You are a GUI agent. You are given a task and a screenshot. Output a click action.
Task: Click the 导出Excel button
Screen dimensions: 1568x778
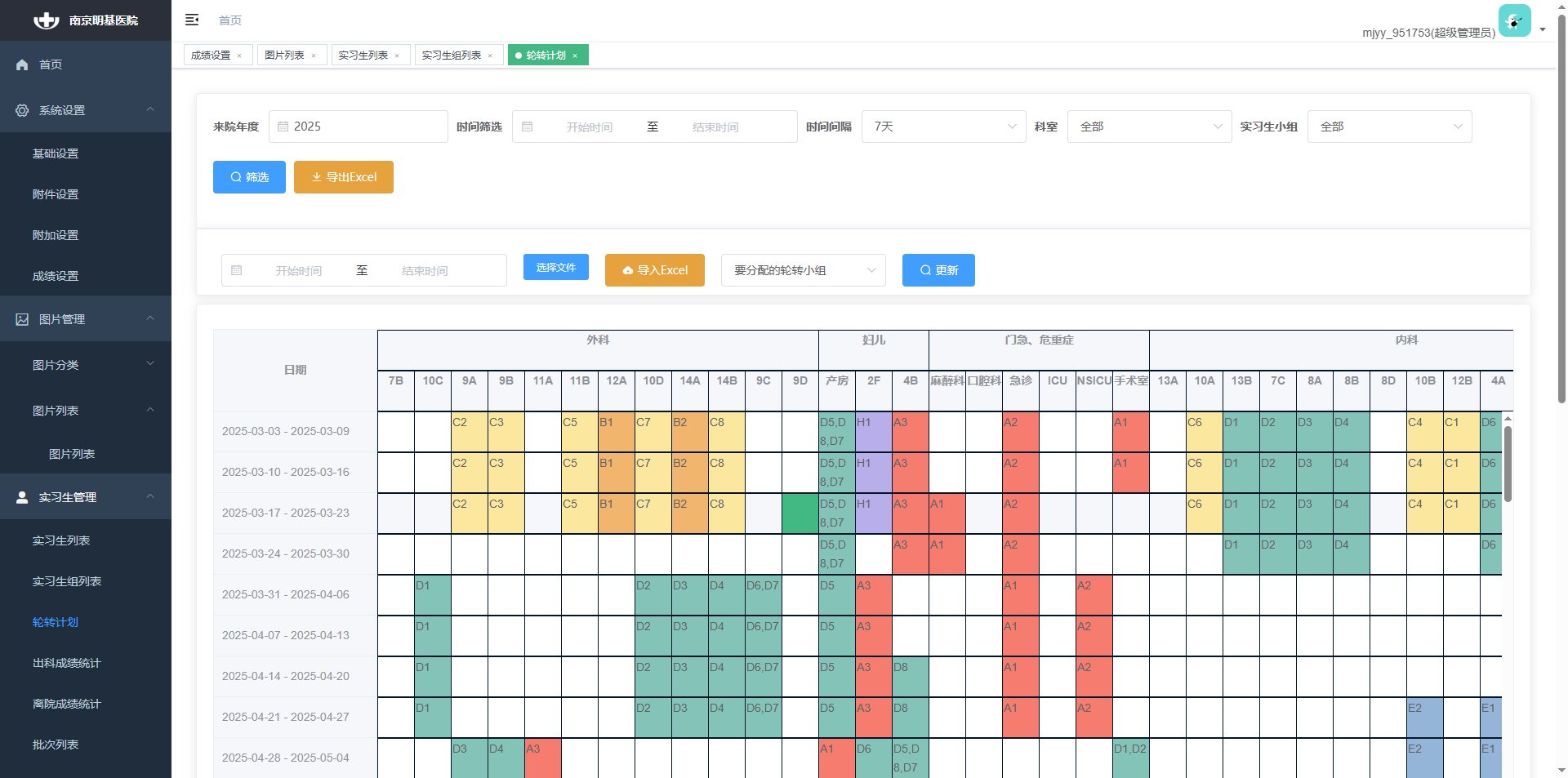(x=343, y=177)
